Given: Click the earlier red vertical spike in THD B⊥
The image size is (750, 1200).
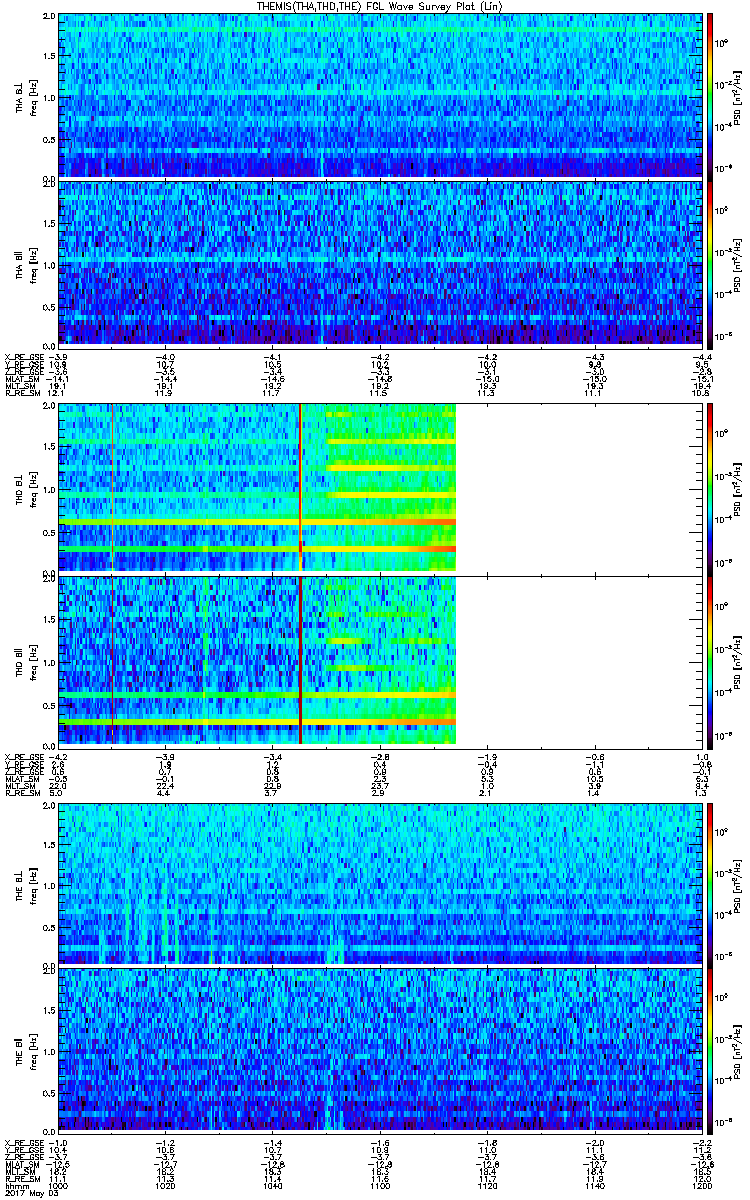Looking at the screenshot, I should pos(113,488).
